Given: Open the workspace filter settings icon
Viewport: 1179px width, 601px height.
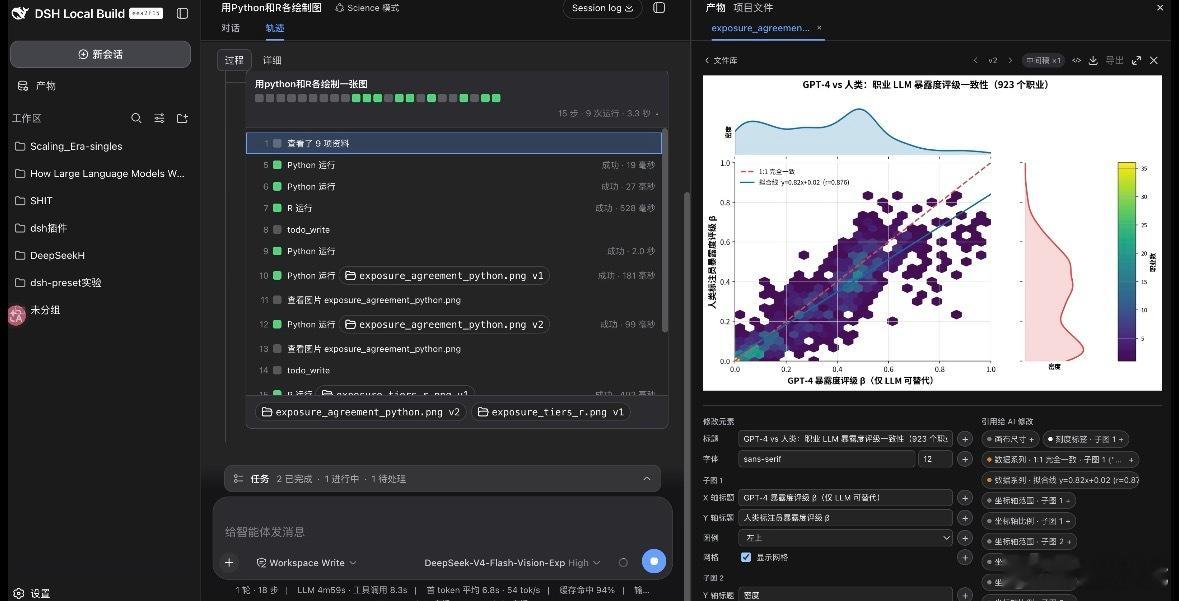Looking at the screenshot, I should click(159, 118).
